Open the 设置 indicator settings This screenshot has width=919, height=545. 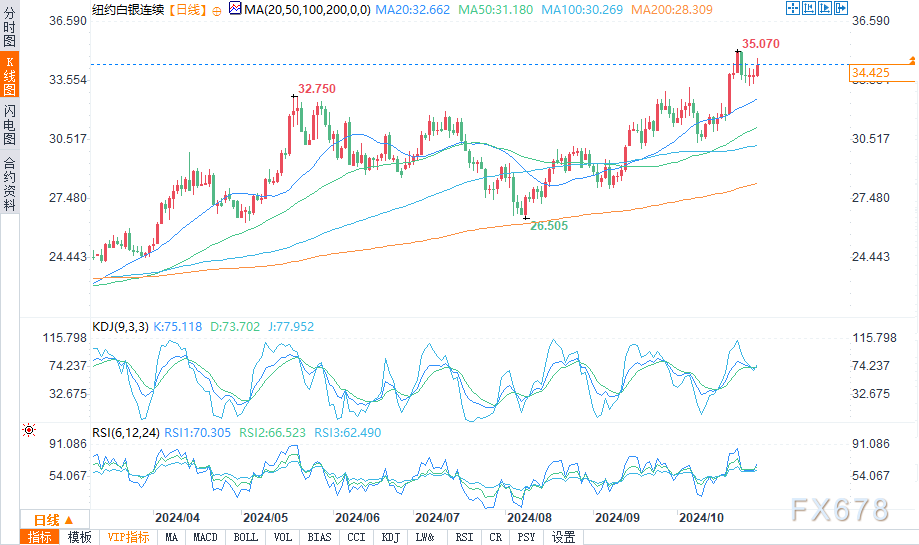[563, 537]
